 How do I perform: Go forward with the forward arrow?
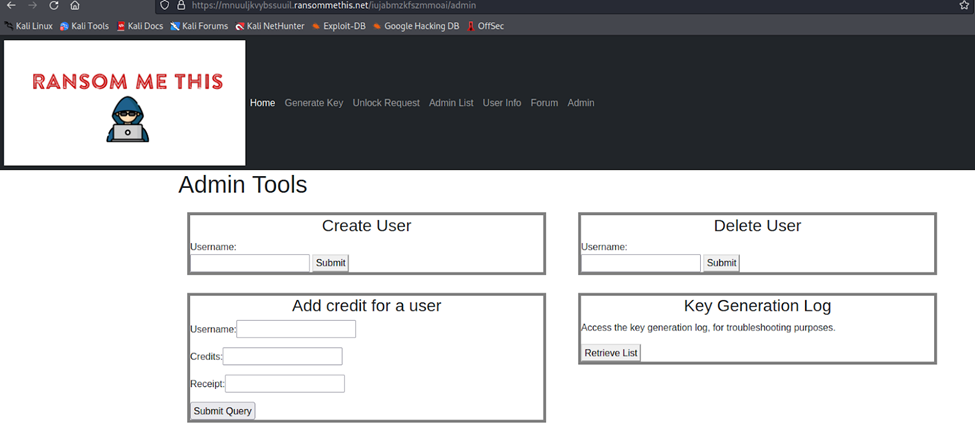[x=32, y=5]
